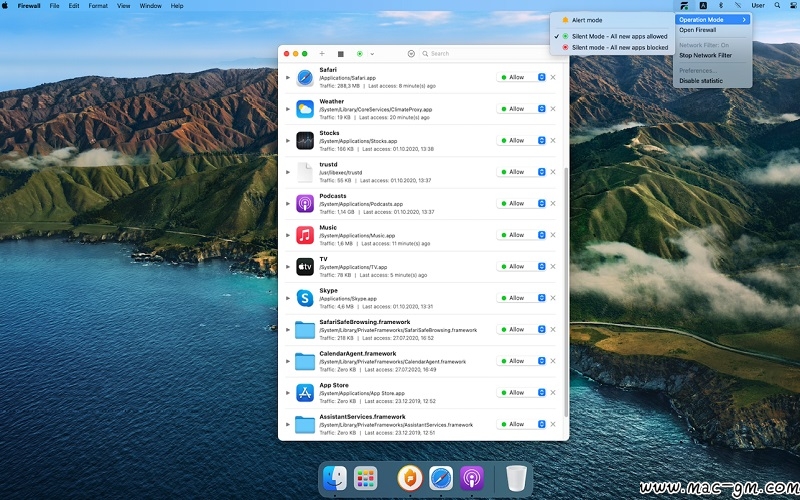The height and width of the screenshot is (500, 800).
Task: Click the Music app icon in rules list
Action: [x=305, y=235]
